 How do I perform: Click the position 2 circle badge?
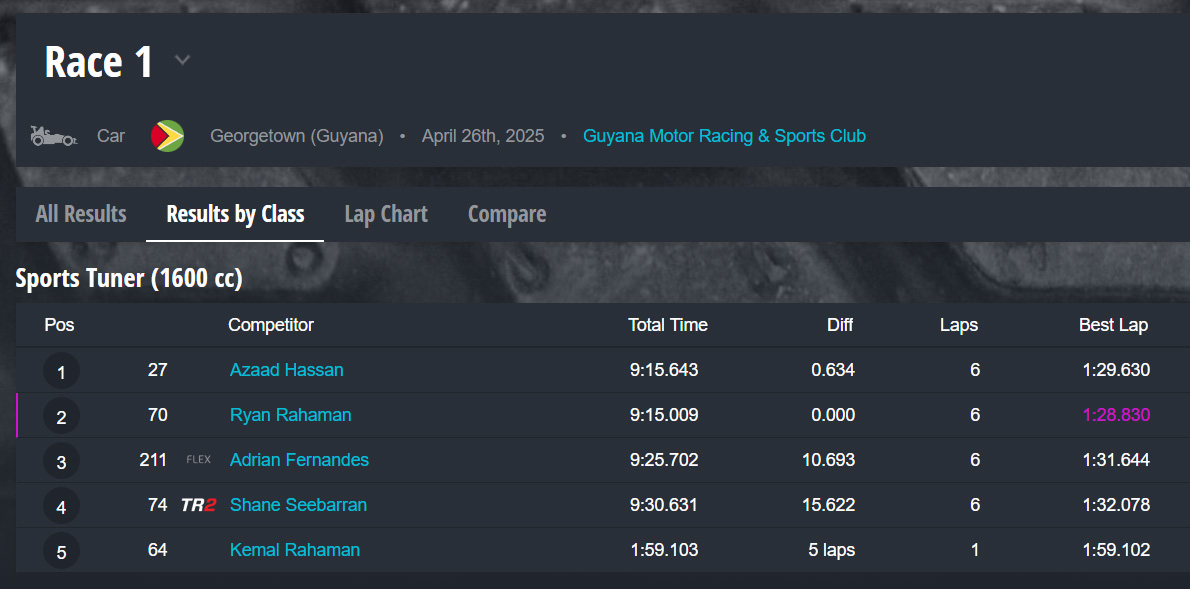(61, 417)
